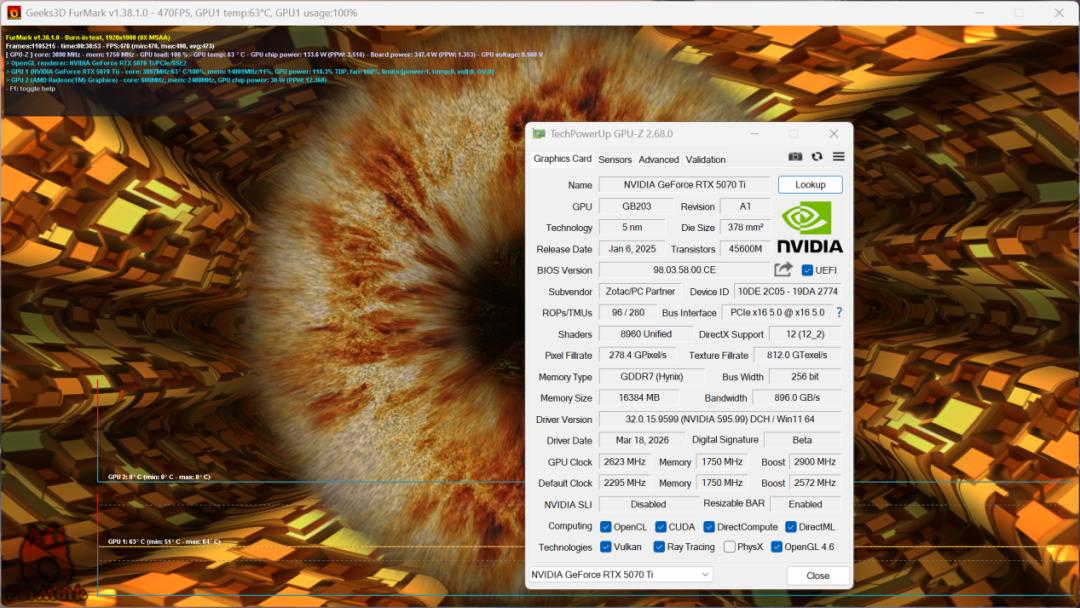Image resolution: width=1080 pixels, height=608 pixels.
Task: Click the Bus Interface question mark
Action: pyautogui.click(x=839, y=312)
